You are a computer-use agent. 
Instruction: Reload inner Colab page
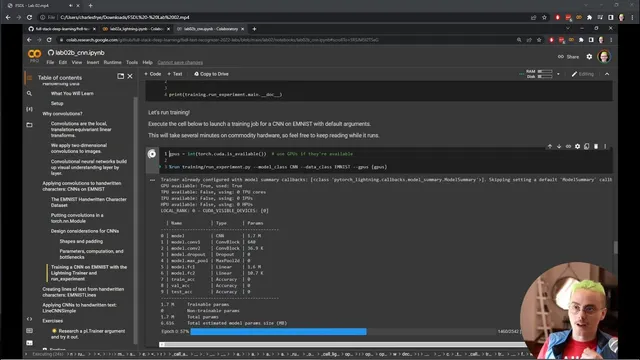[49, 40]
